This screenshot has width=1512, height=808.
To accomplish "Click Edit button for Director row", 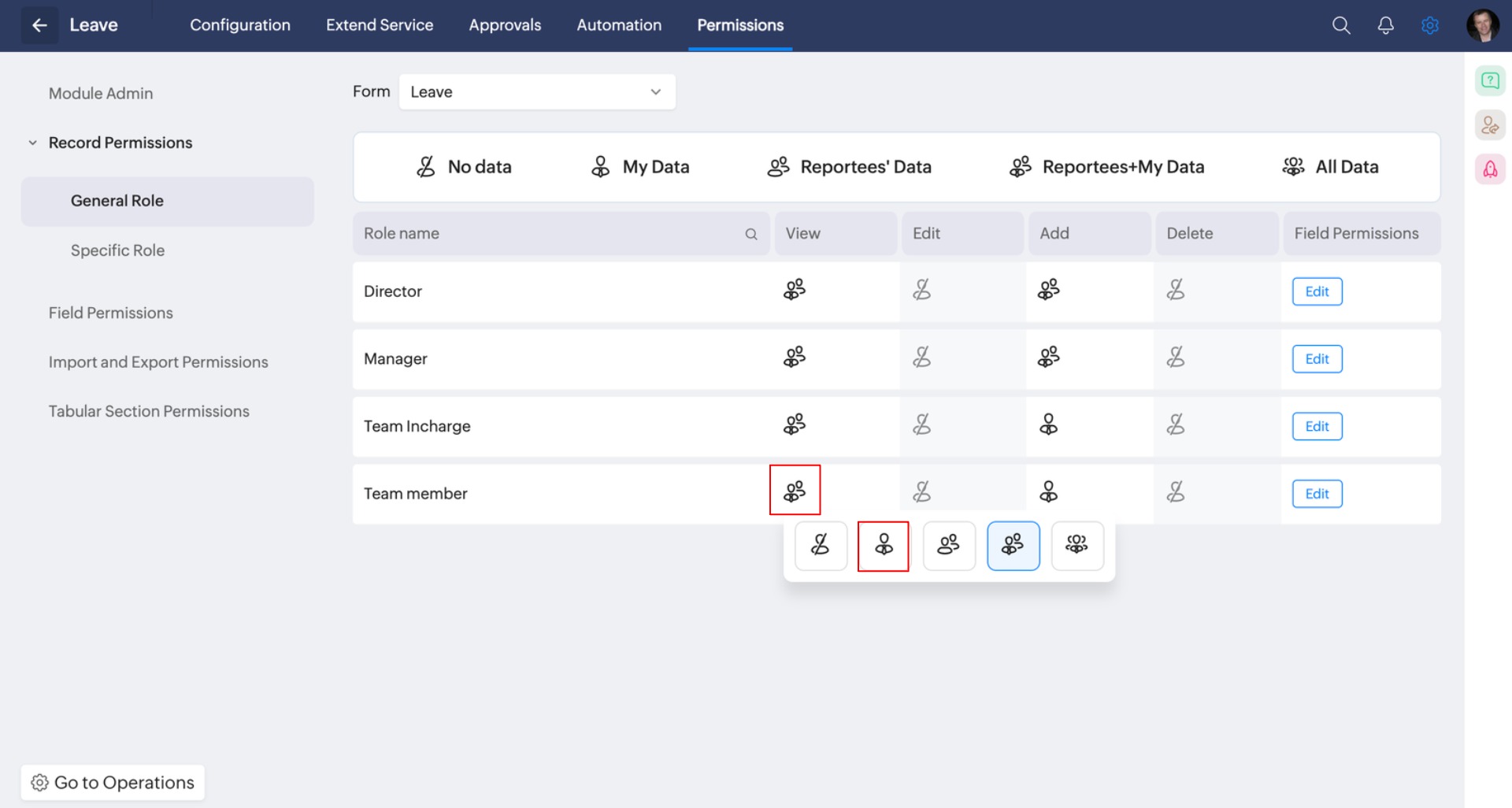I will 1317,291.
